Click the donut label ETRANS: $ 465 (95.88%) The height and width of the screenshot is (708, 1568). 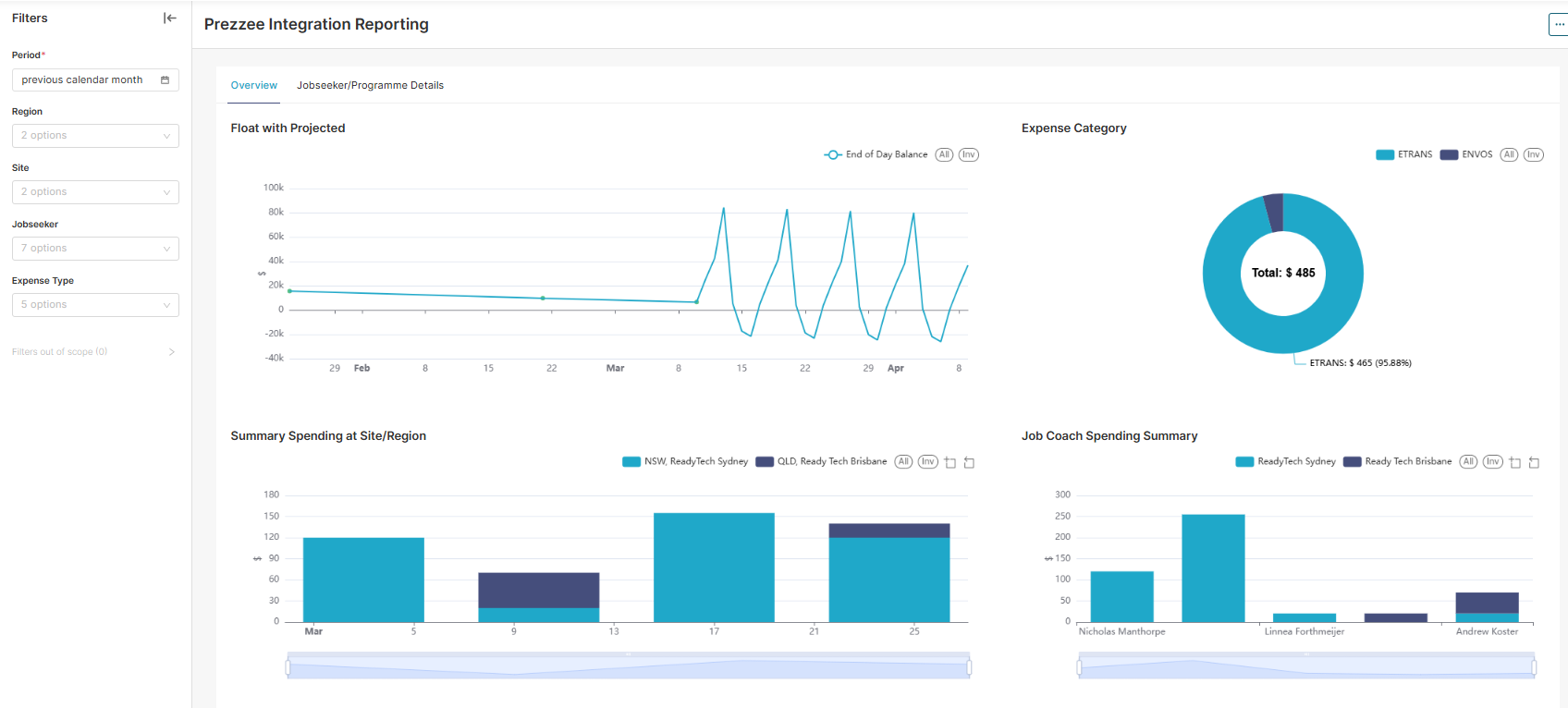click(1360, 363)
